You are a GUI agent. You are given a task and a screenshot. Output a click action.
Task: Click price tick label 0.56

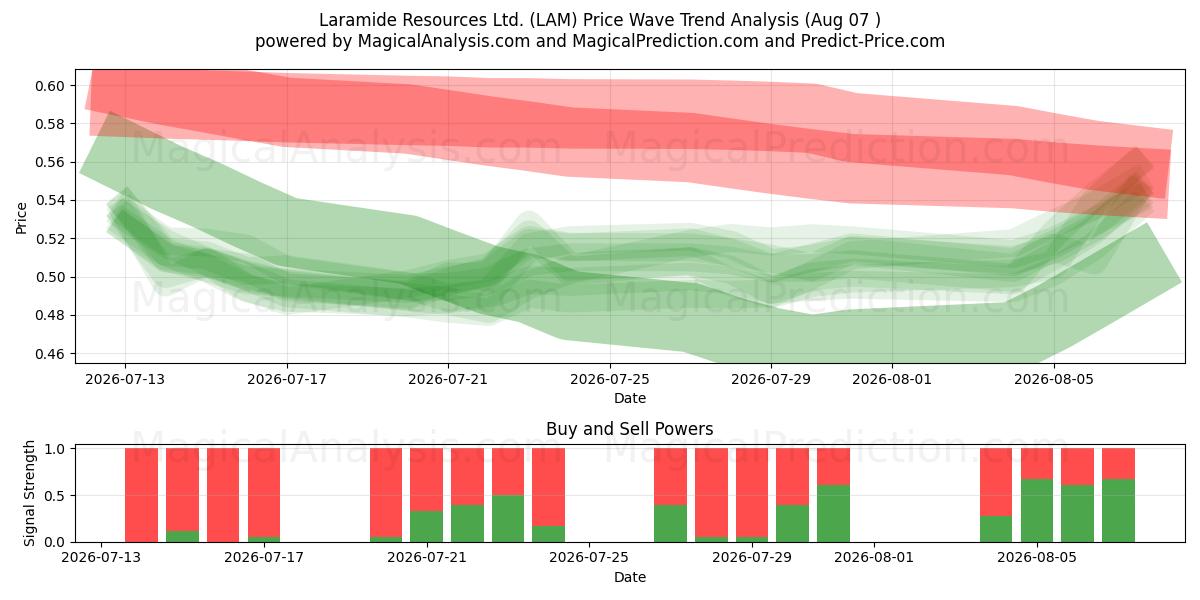pos(51,162)
